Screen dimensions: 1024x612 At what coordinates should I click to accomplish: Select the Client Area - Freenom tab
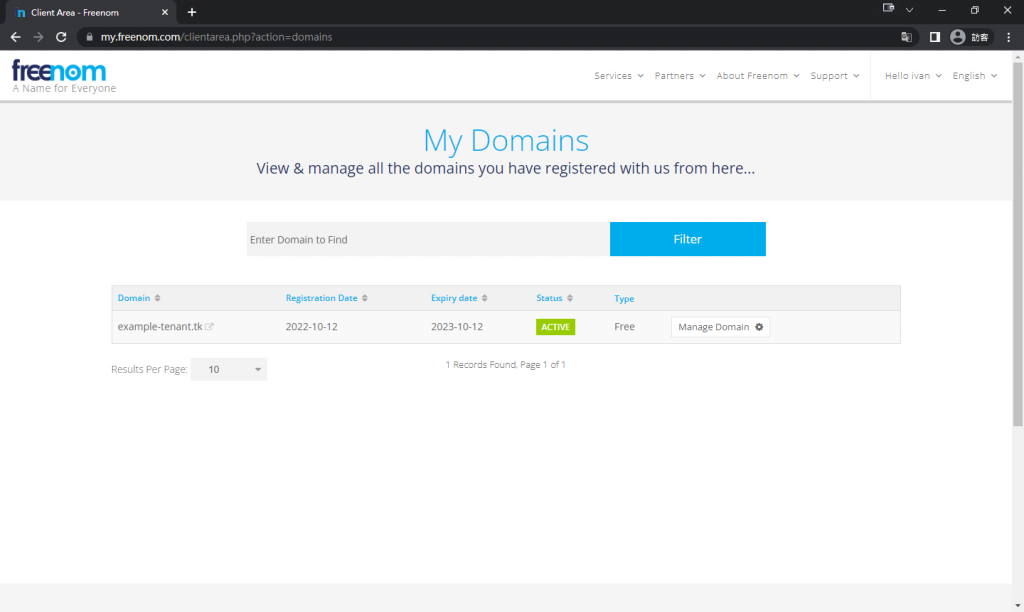pos(89,12)
